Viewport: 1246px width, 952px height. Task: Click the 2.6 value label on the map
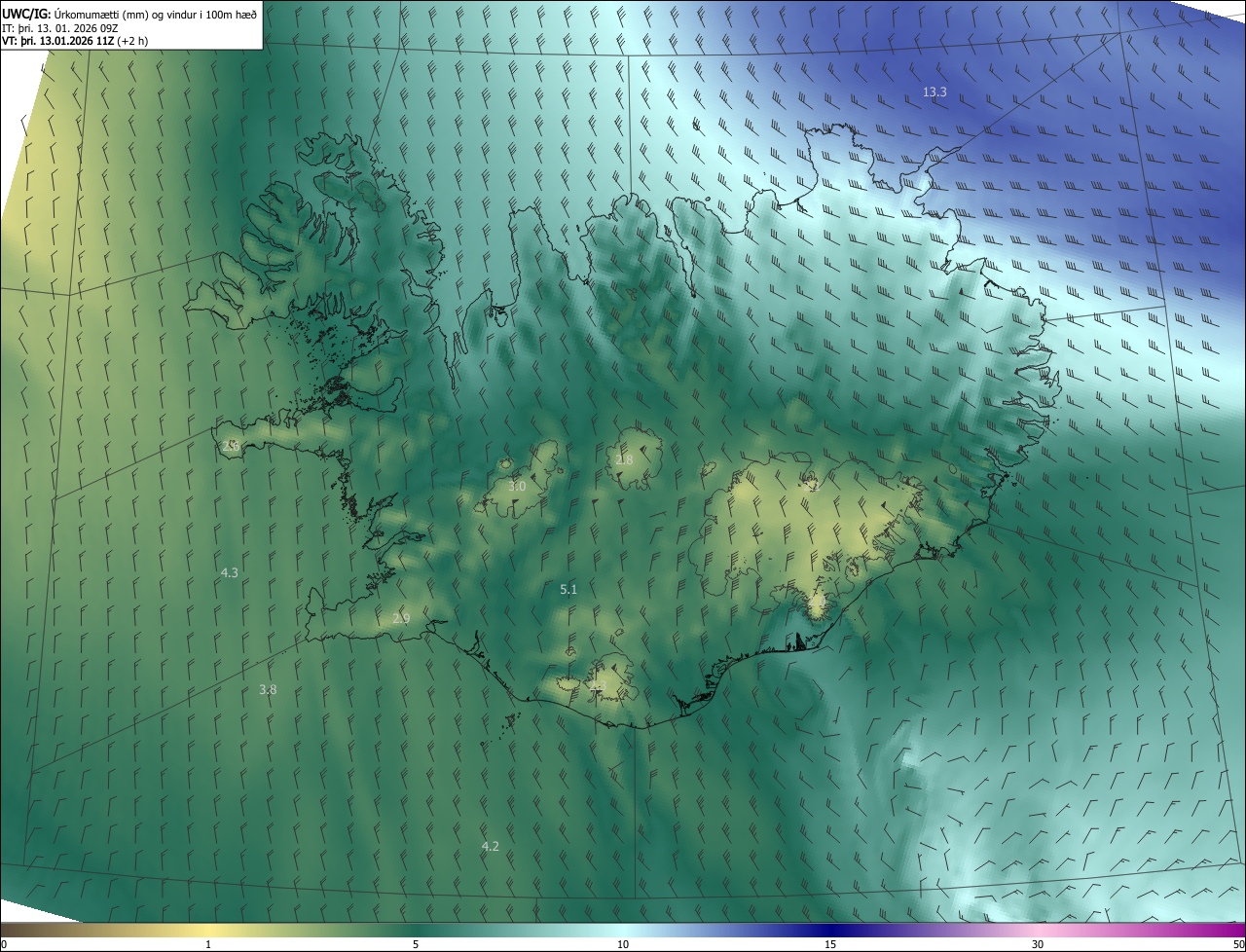click(x=231, y=446)
